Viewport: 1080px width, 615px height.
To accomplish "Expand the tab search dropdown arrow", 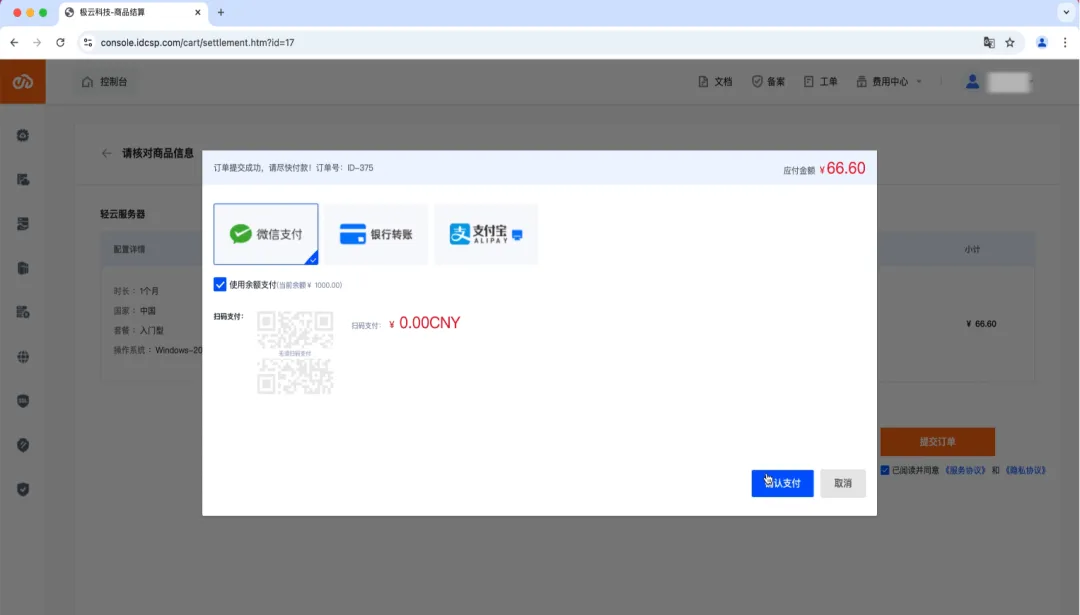I will [x=1066, y=12].
